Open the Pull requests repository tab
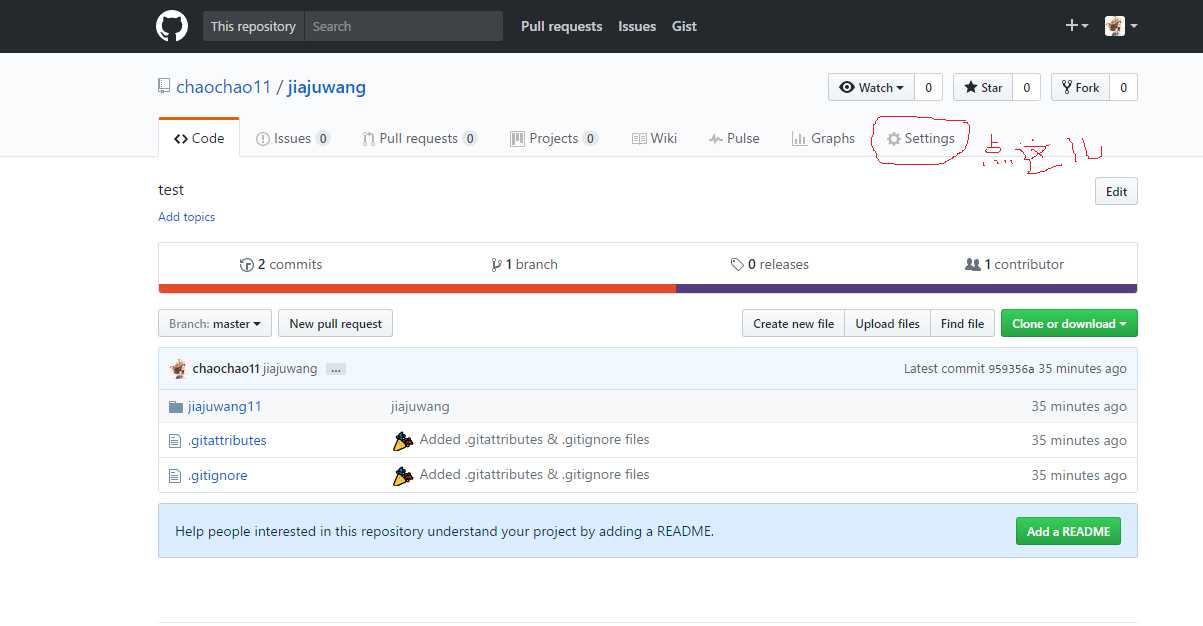 click(420, 138)
